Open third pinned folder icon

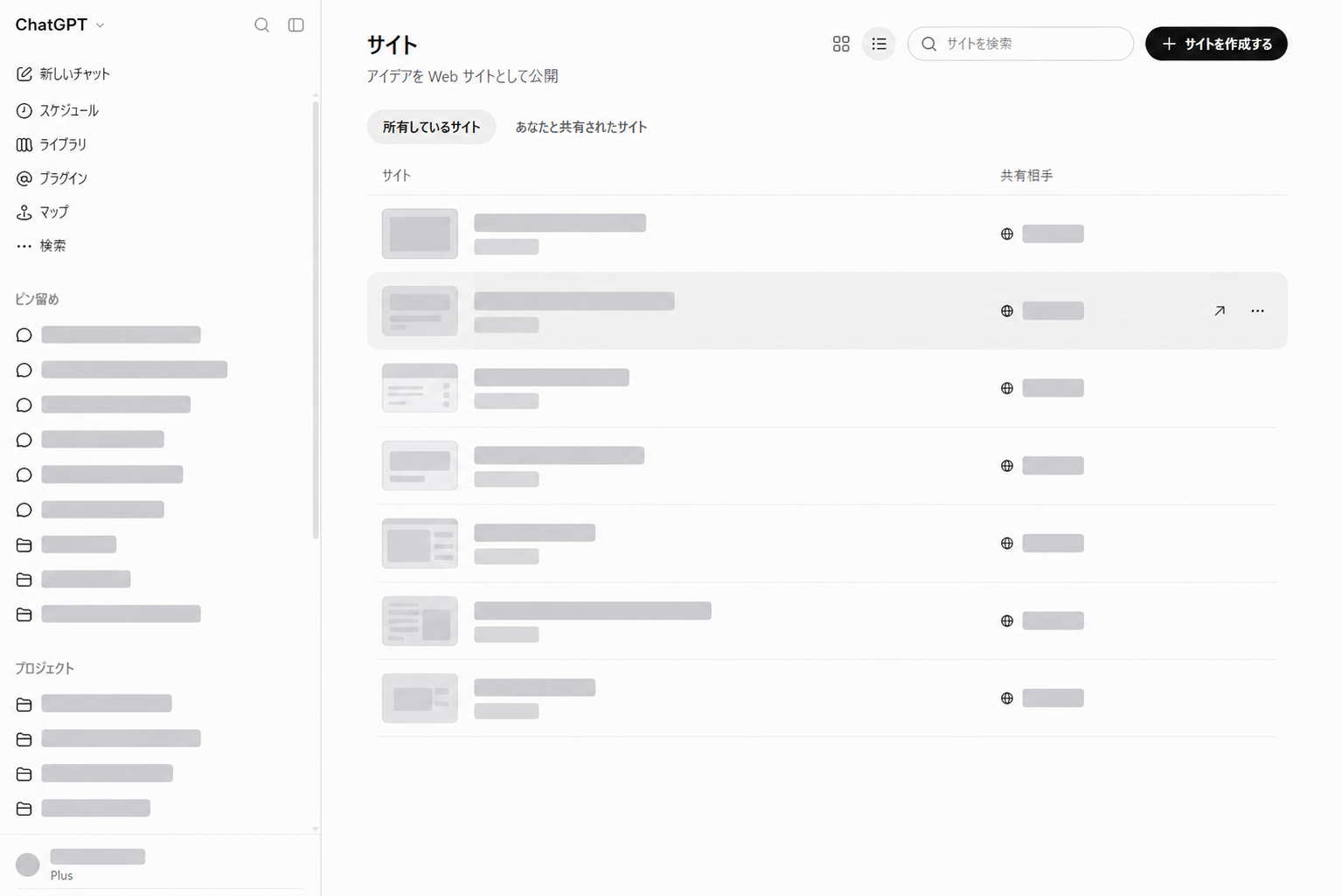tap(24, 615)
